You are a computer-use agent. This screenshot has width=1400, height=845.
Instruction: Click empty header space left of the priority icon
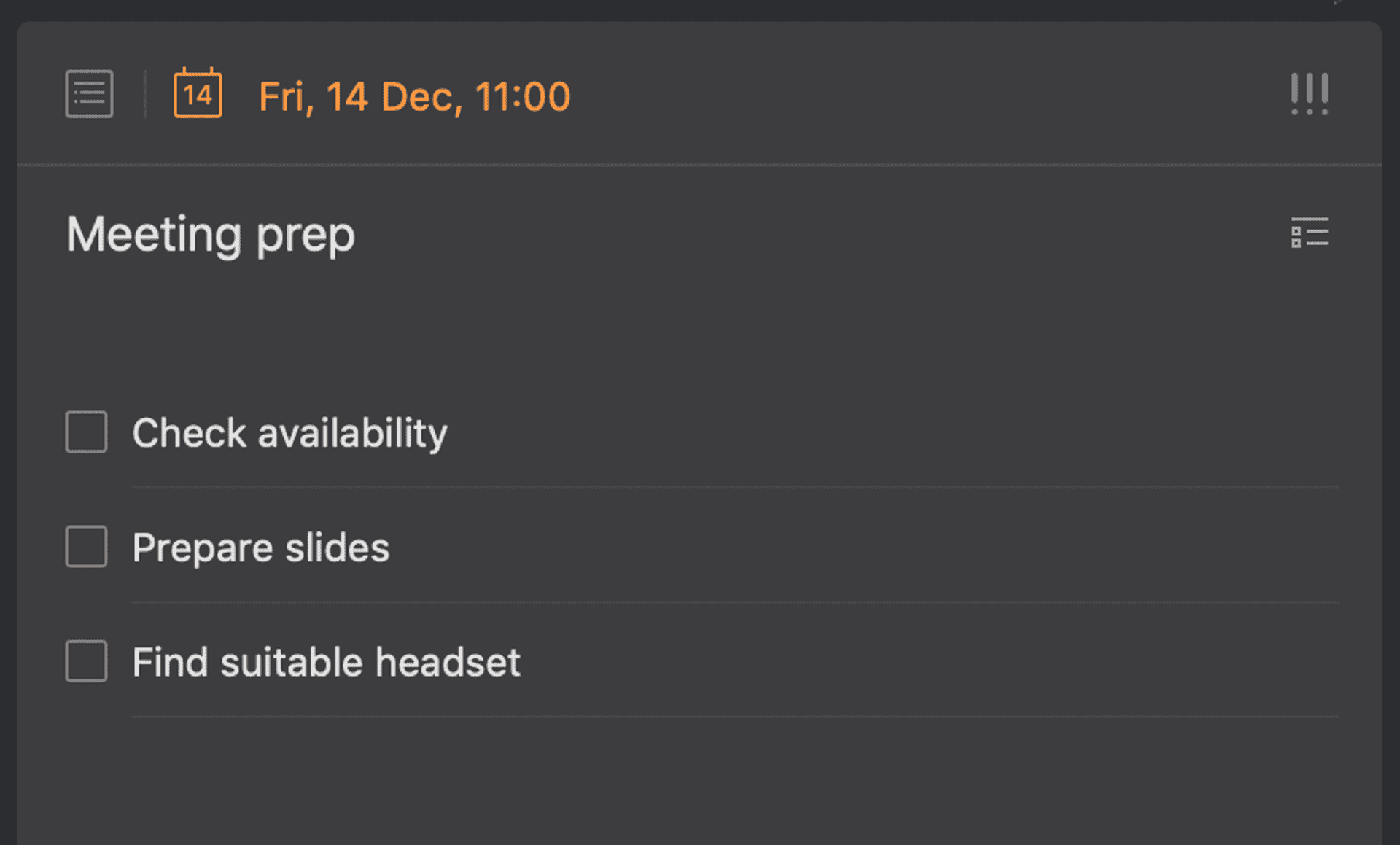[948, 95]
